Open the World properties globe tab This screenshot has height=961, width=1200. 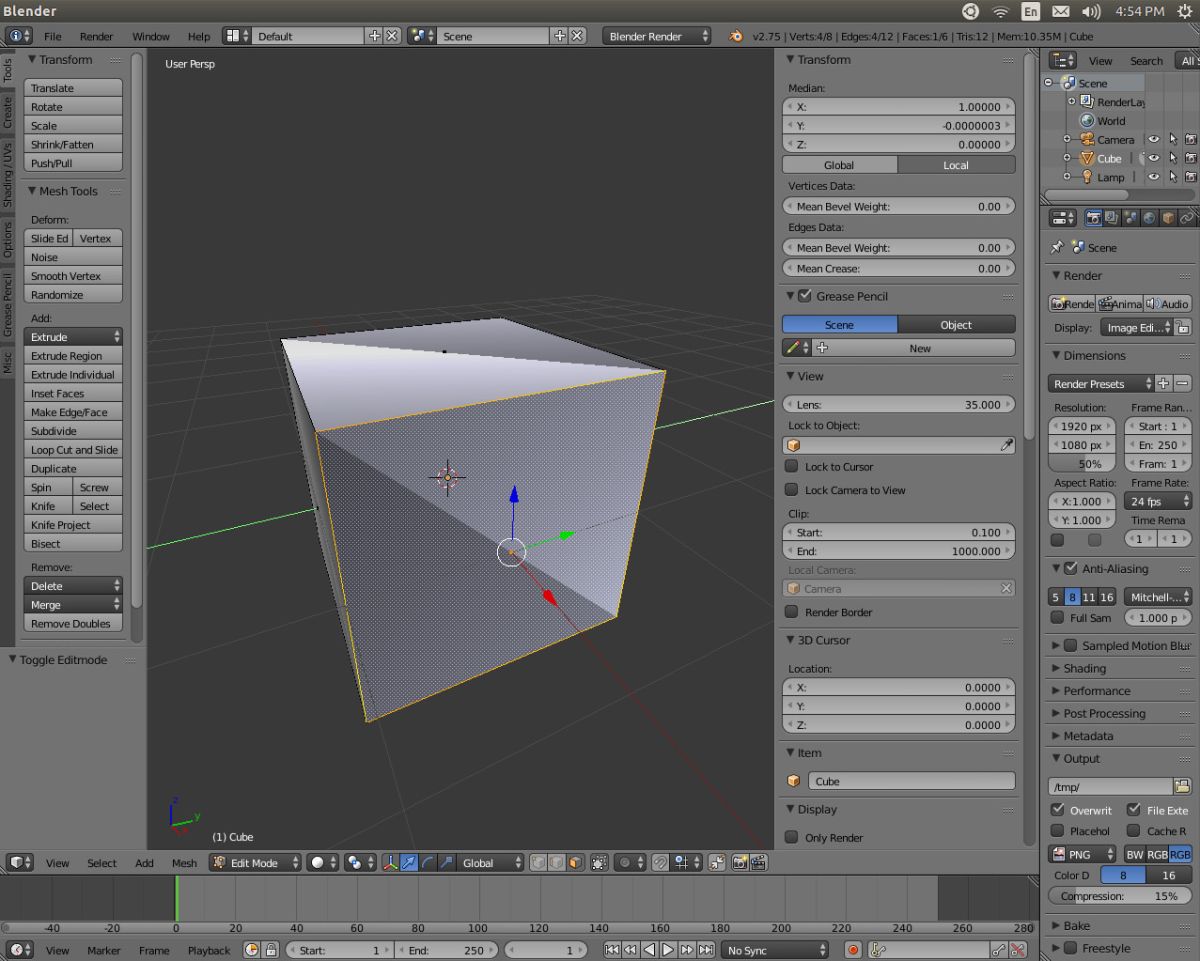(1149, 217)
